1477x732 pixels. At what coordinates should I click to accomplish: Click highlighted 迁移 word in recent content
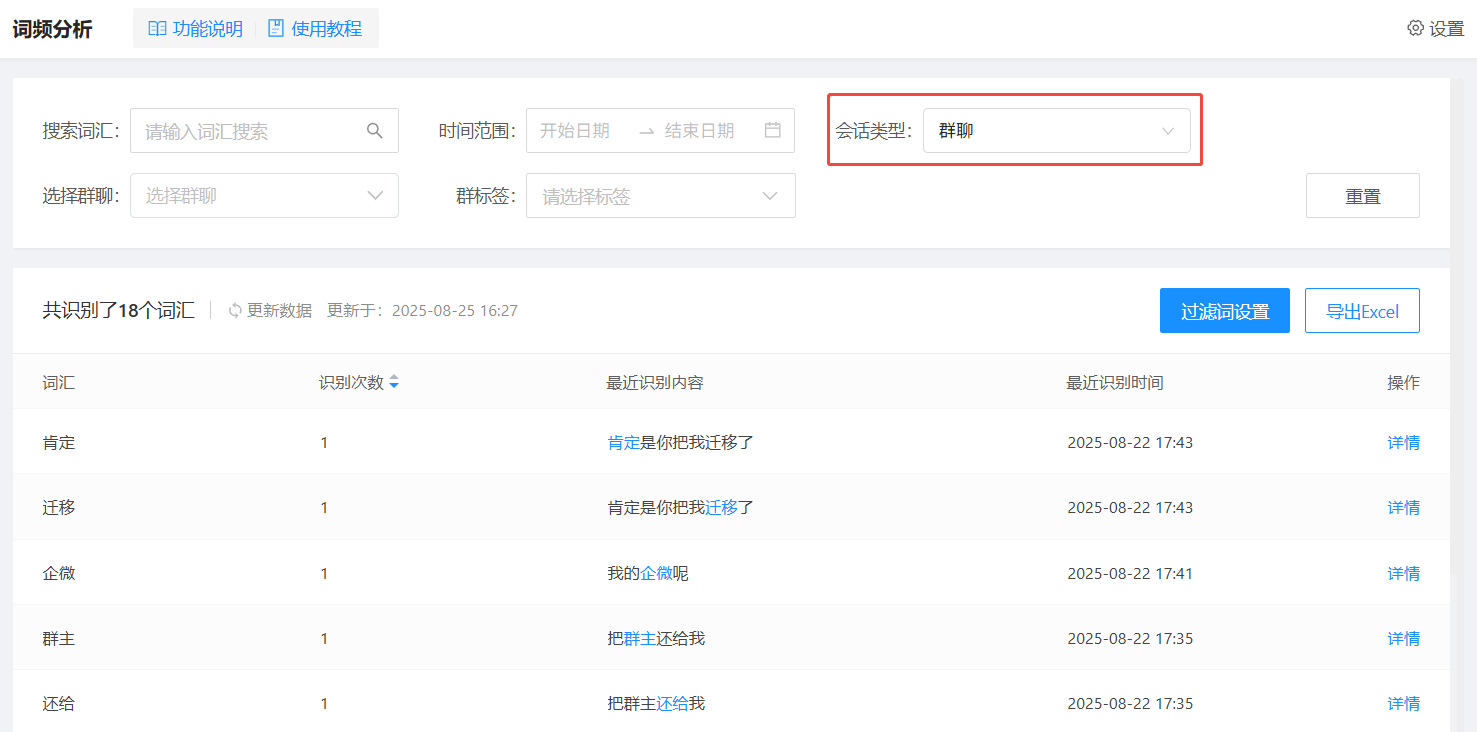click(x=721, y=508)
